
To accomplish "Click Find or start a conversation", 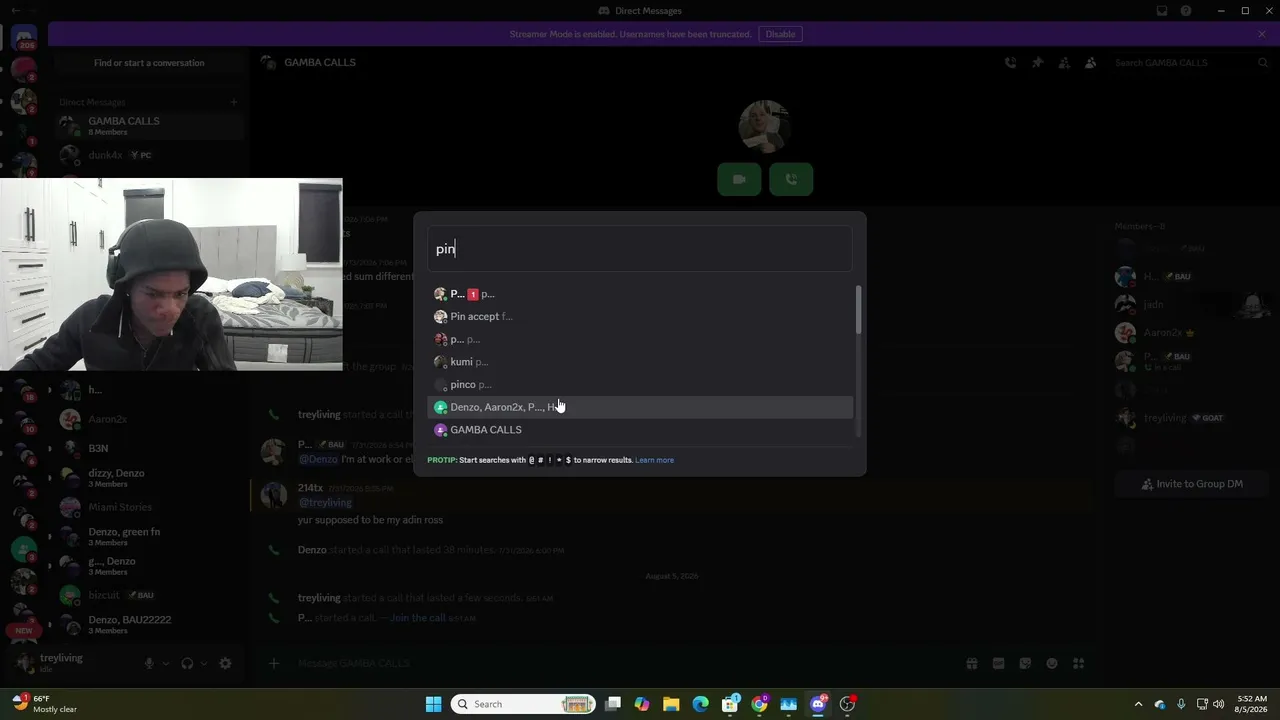I will pyautogui.click(x=149, y=63).
